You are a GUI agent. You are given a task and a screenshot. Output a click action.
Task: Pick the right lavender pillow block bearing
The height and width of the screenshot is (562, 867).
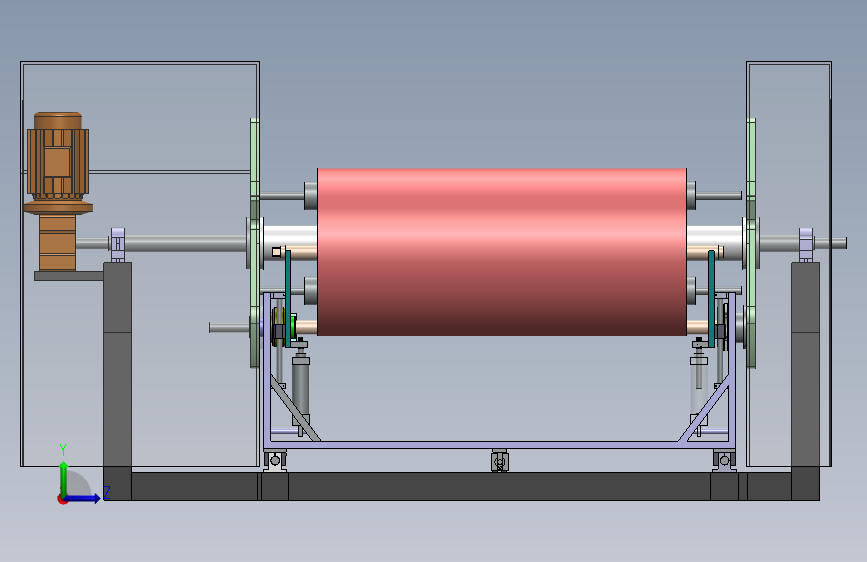pyautogui.click(x=806, y=244)
